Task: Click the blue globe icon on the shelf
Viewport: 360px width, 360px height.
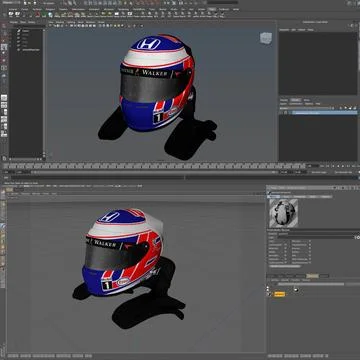Action: [50, 14]
